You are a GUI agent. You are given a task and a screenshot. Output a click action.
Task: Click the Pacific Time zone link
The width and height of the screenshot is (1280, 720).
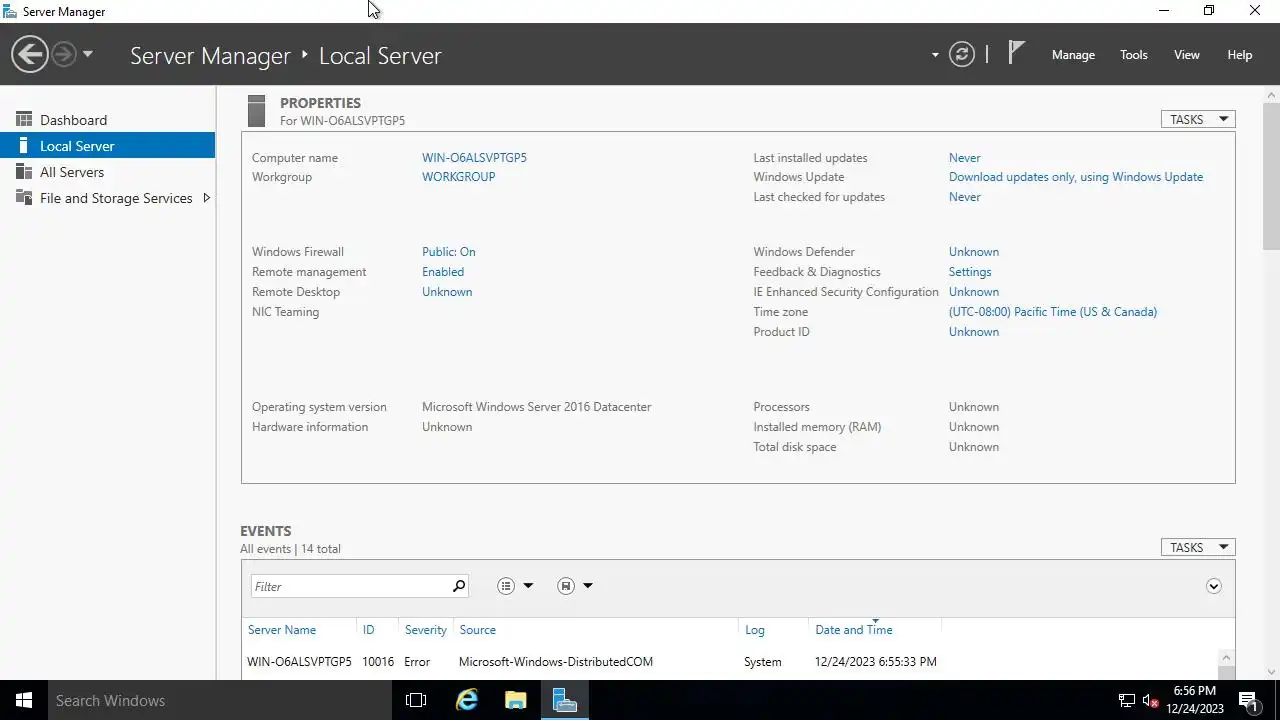1053,312
